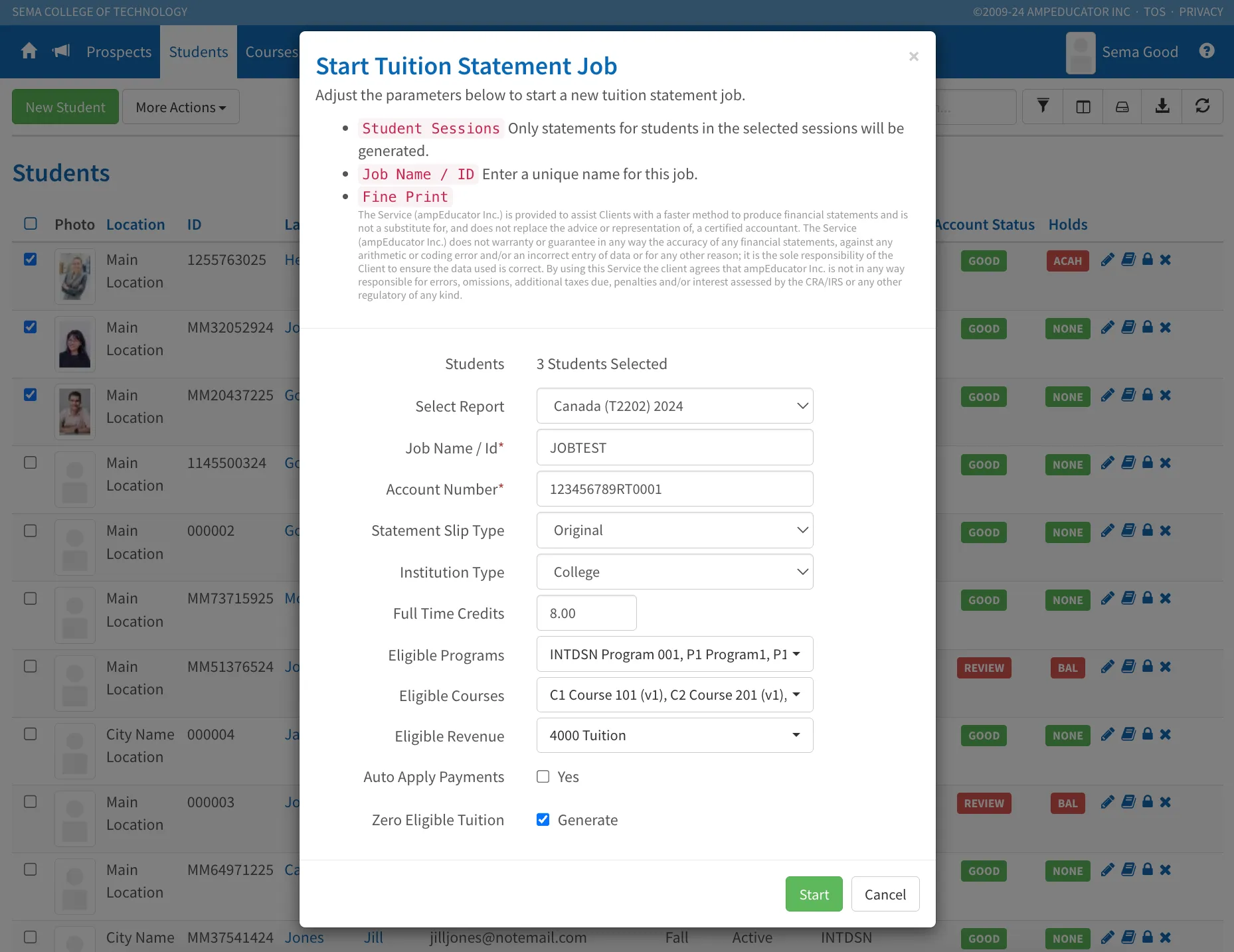
Task: Open the Prospects tab
Action: point(119,52)
